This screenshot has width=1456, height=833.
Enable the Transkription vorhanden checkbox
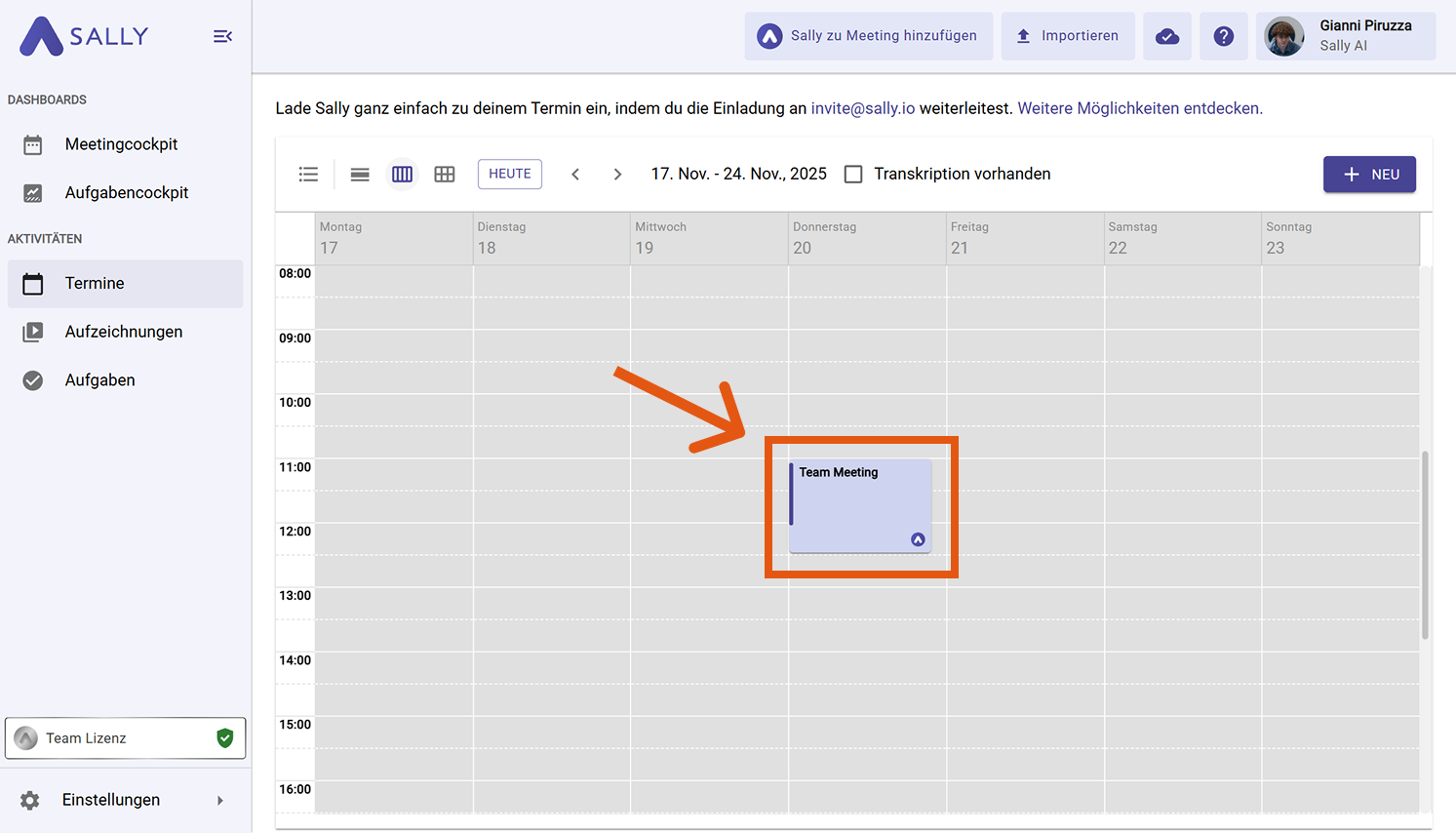pos(853,174)
